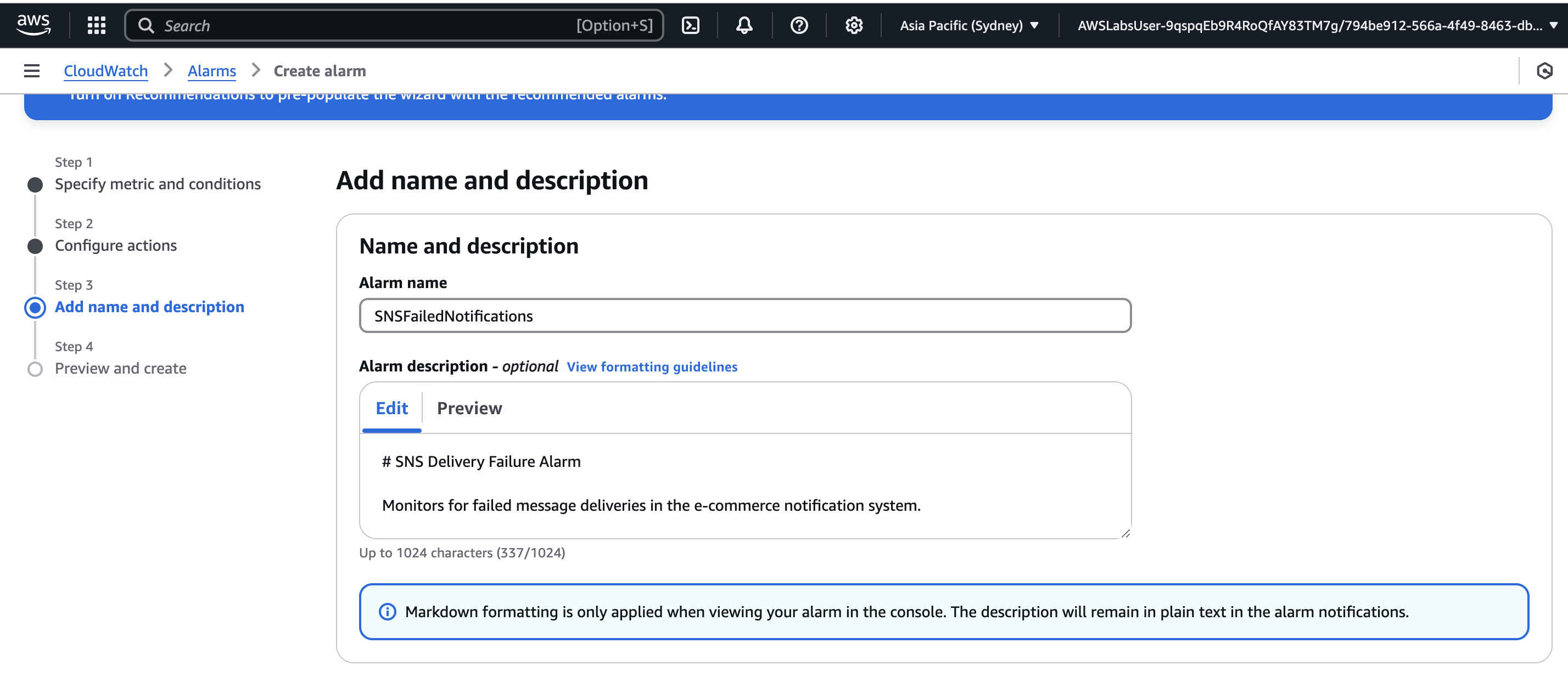Click the 'Create alarm' breadcrumb text
This screenshot has width=1568, height=677.
pyautogui.click(x=320, y=71)
